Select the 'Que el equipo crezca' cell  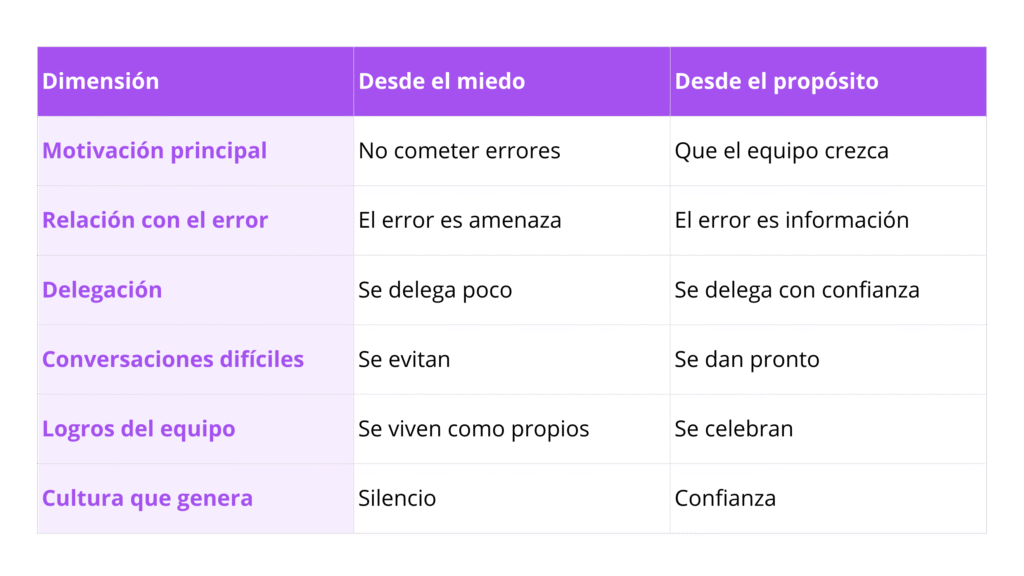(781, 151)
